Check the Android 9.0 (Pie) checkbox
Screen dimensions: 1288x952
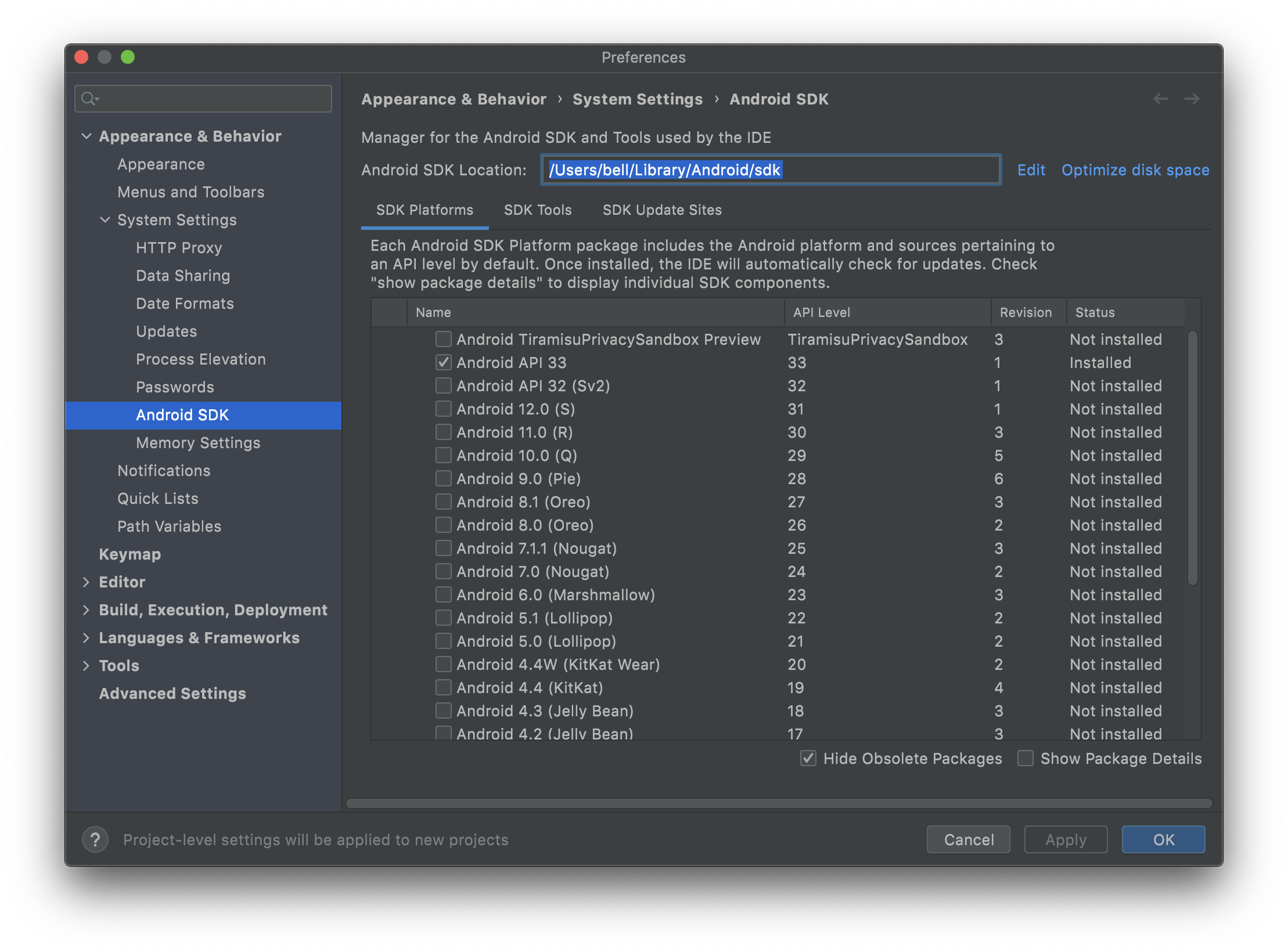point(444,478)
